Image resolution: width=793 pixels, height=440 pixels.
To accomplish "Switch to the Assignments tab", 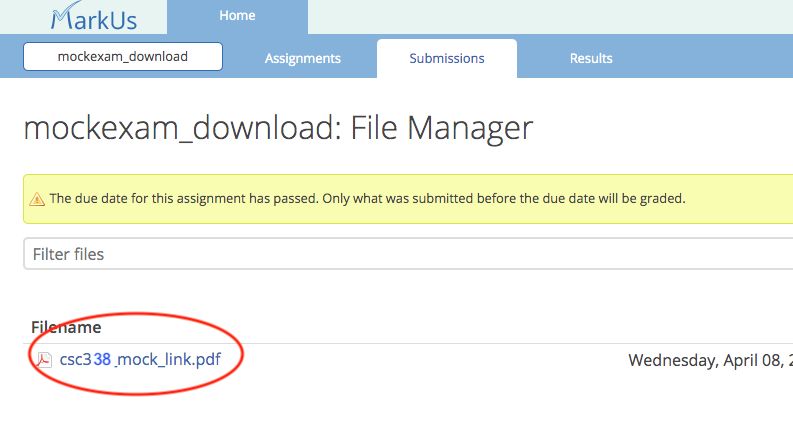I will [x=302, y=59].
